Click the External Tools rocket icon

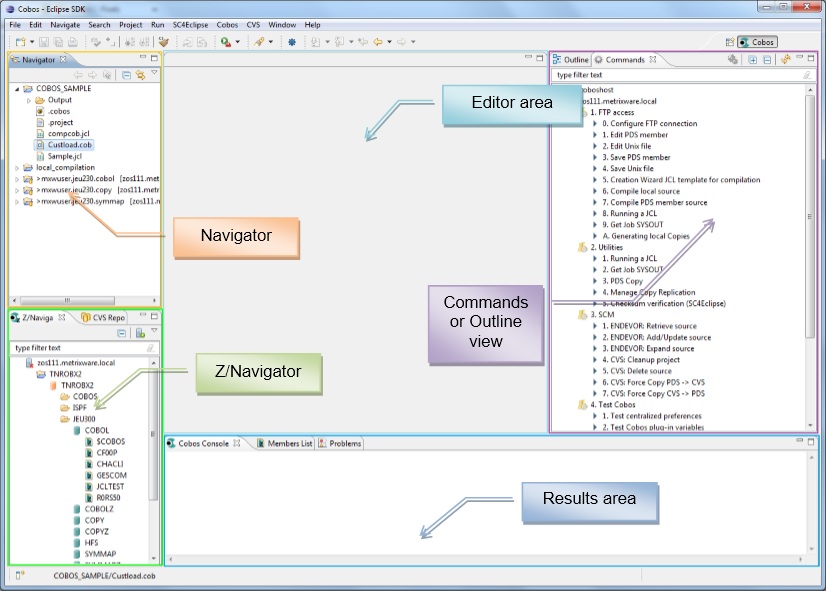[259, 42]
